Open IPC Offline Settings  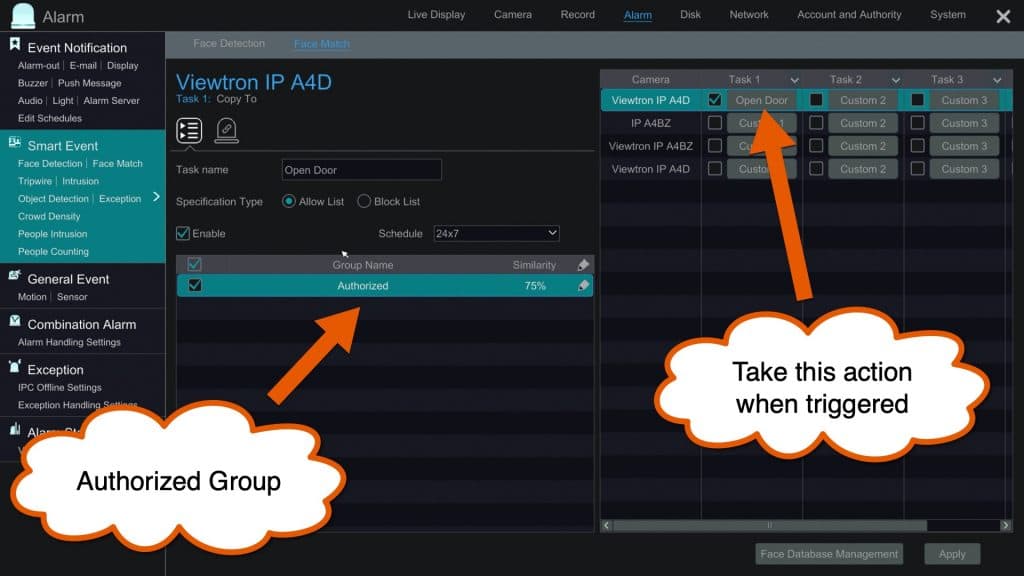(x=59, y=387)
